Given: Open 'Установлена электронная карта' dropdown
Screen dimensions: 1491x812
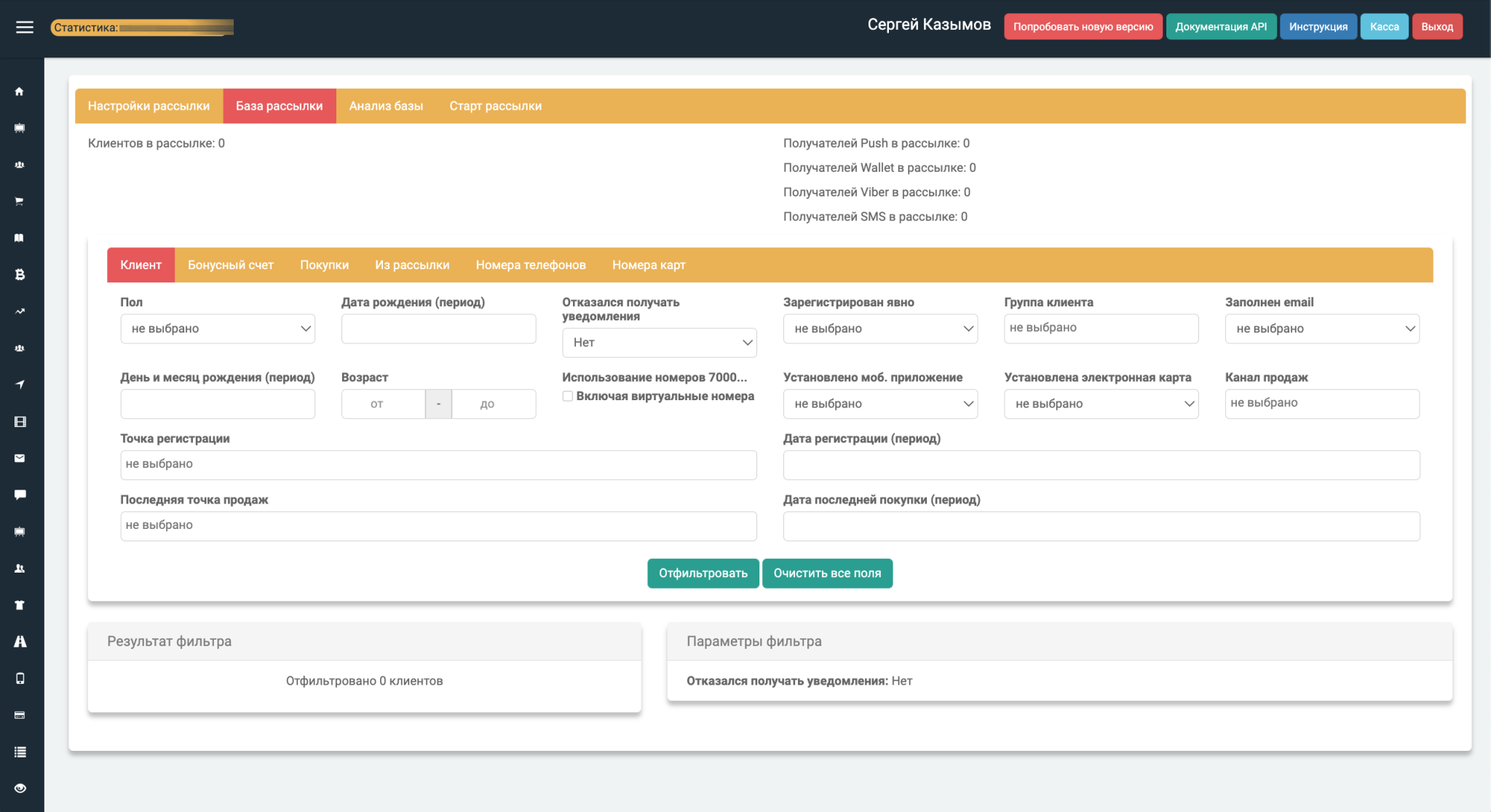Looking at the screenshot, I should (x=1102, y=404).
